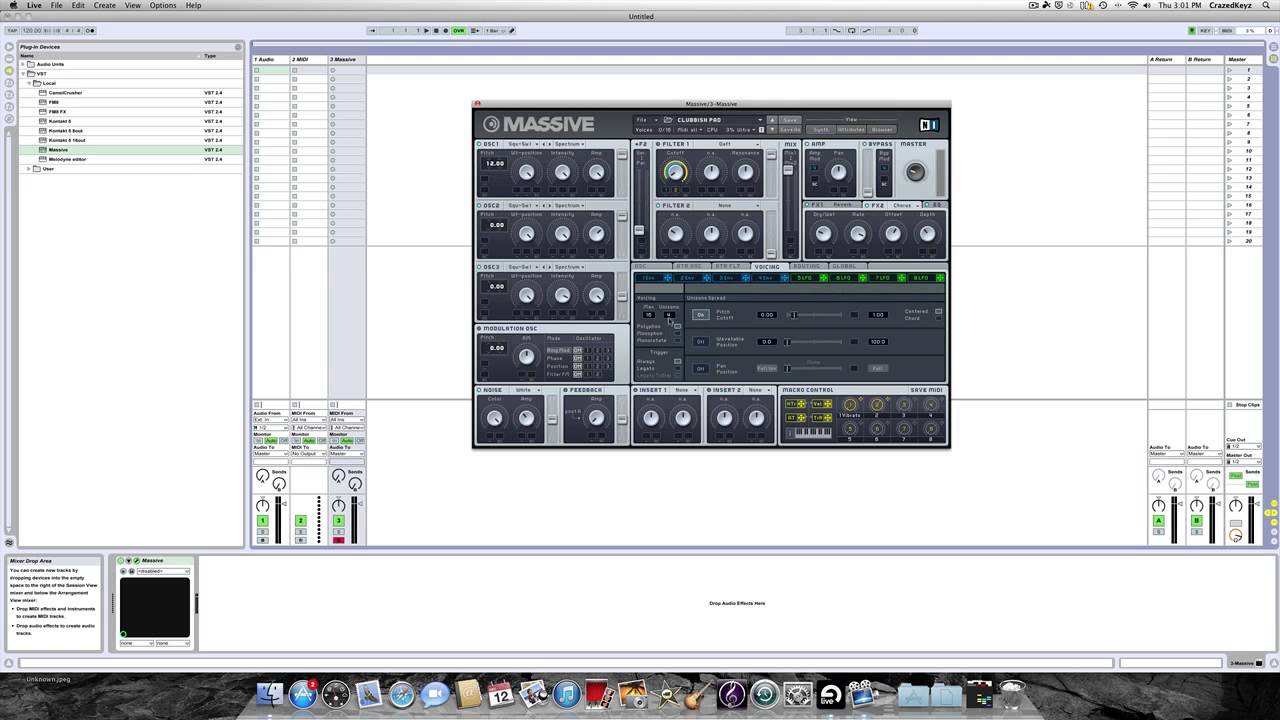The width and height of the screenshot is (1280, 720).
Task: Click the 1 Audio track header
Action: [x=271, y=59]
